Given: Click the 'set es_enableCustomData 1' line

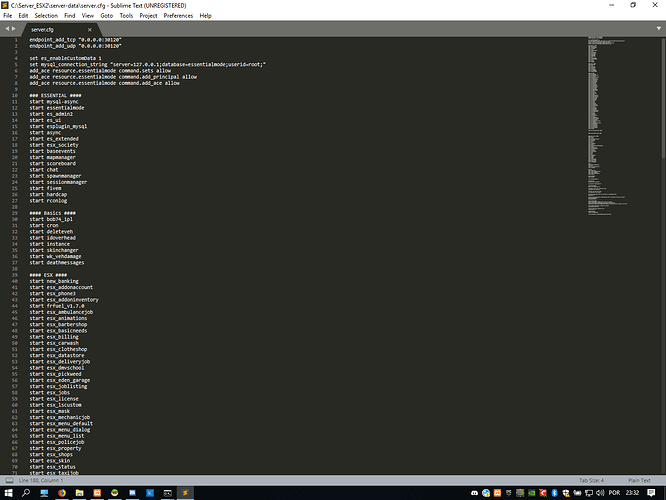Looking at the screenshot, I should 65,58.
